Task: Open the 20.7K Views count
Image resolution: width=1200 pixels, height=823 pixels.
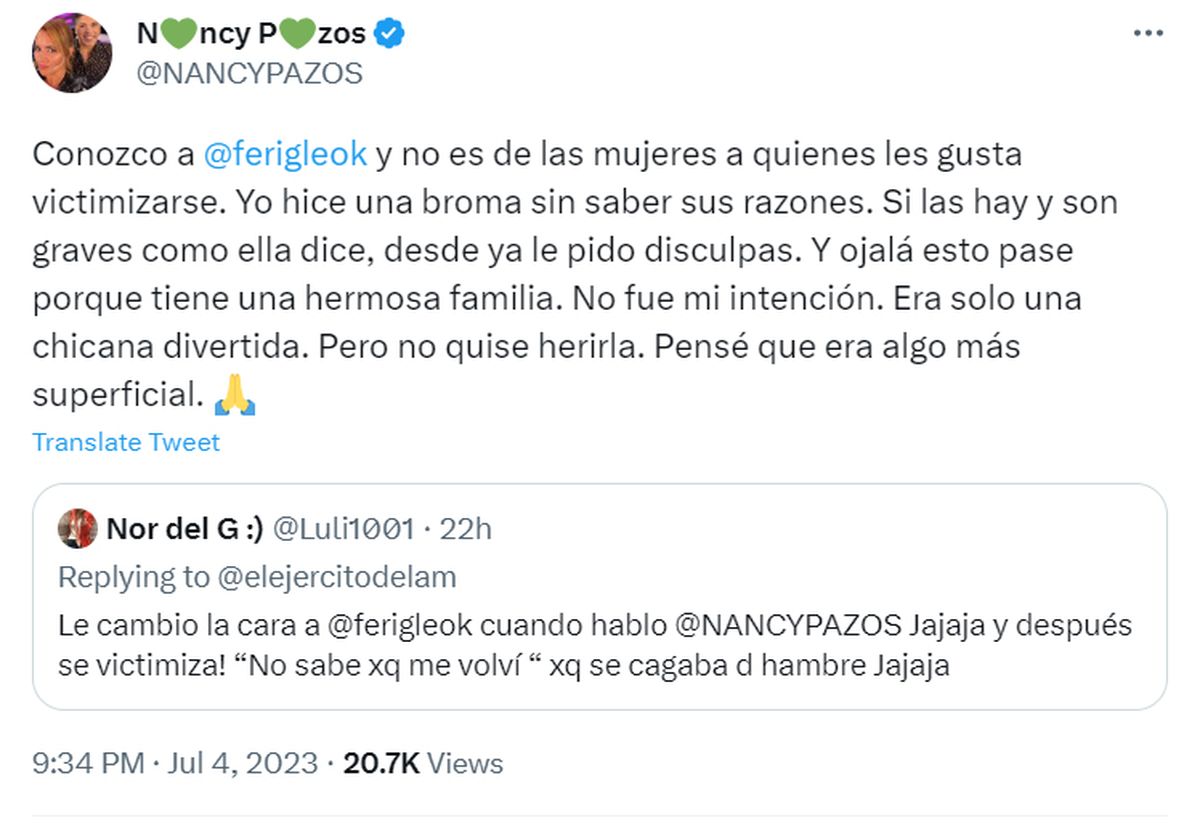Action: click(423, 764)
